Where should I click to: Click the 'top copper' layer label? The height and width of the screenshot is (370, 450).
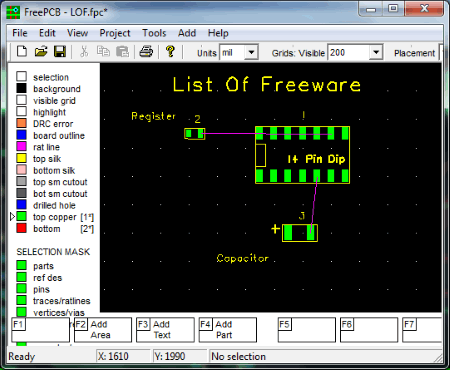pos(55,217)
